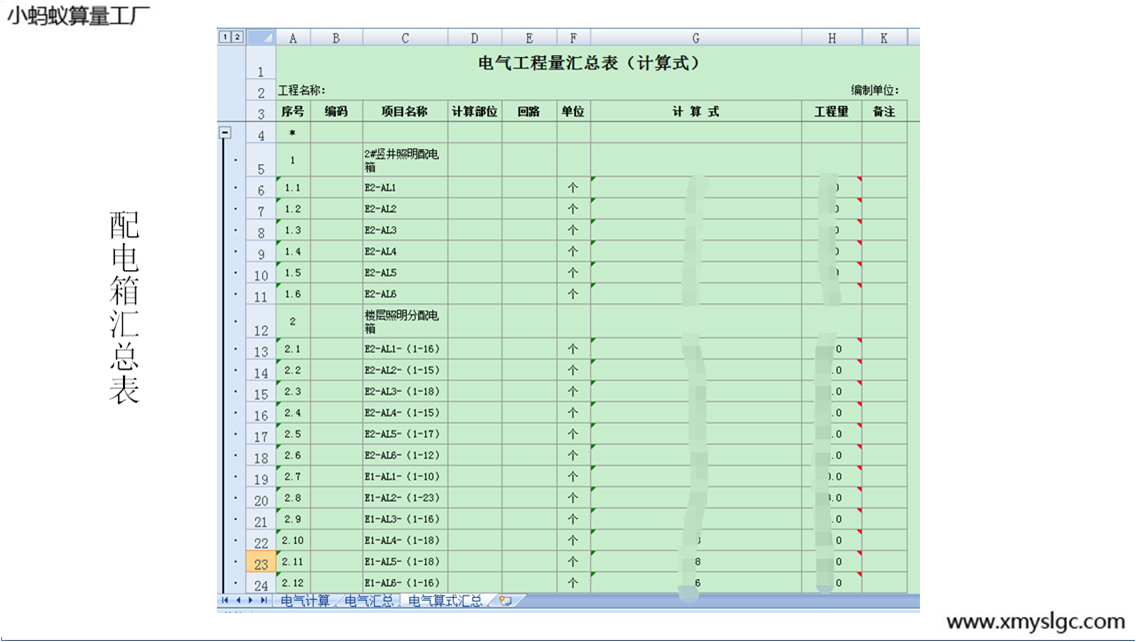Click the insert new worksheet icon
The width and height of the screenshot is (1136, 642).
point(505,601)
